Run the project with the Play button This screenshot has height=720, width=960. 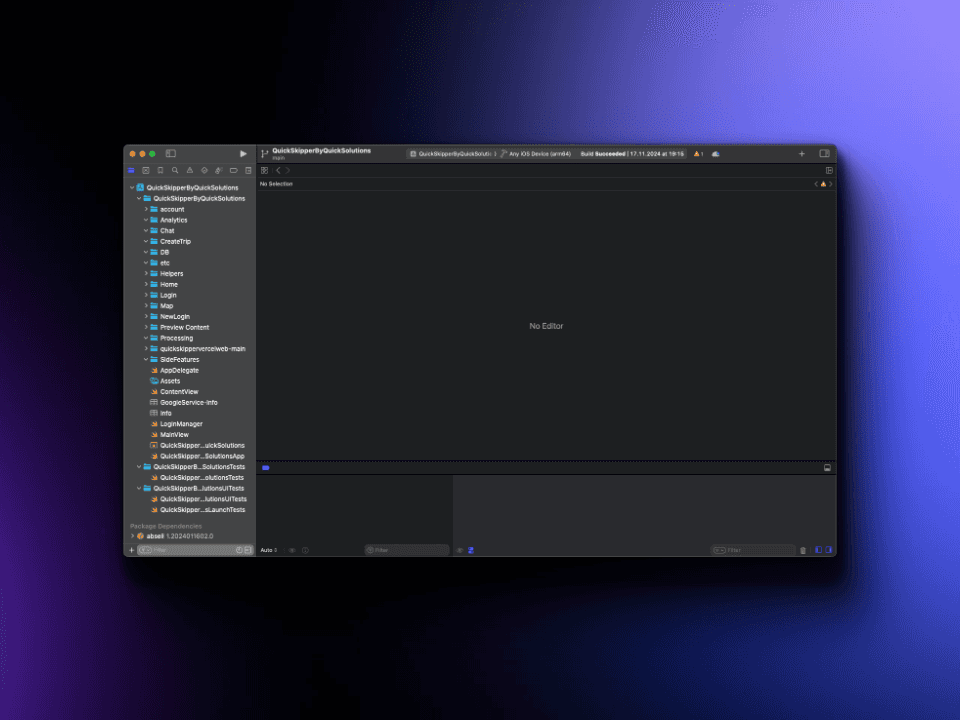243,154
